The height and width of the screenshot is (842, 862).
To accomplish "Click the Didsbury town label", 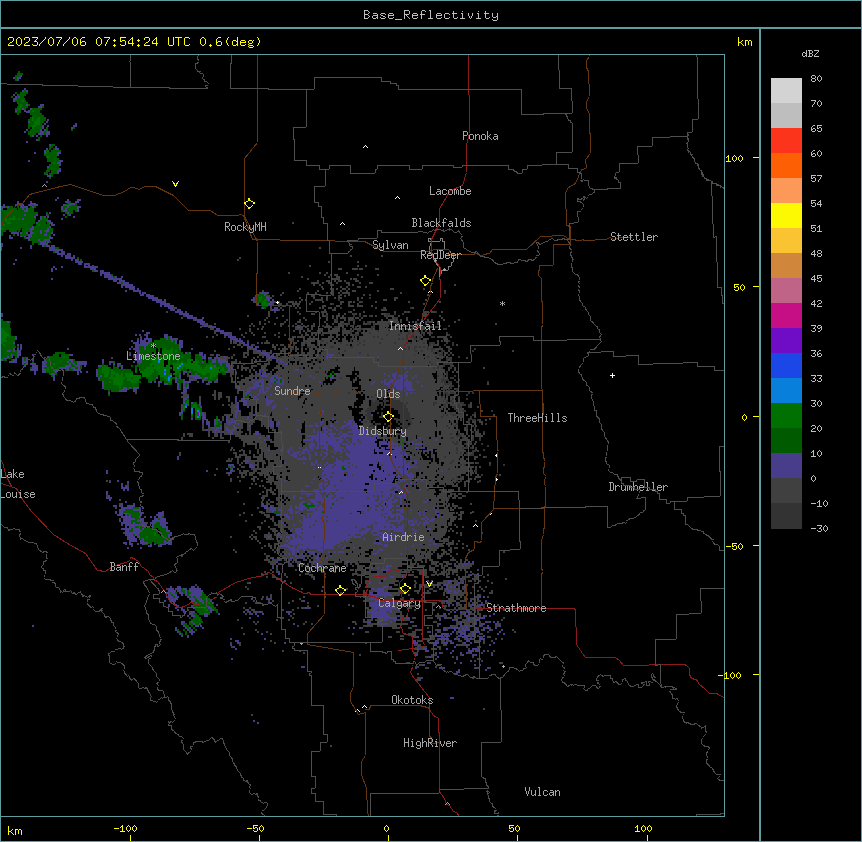I will coord(383,431).
